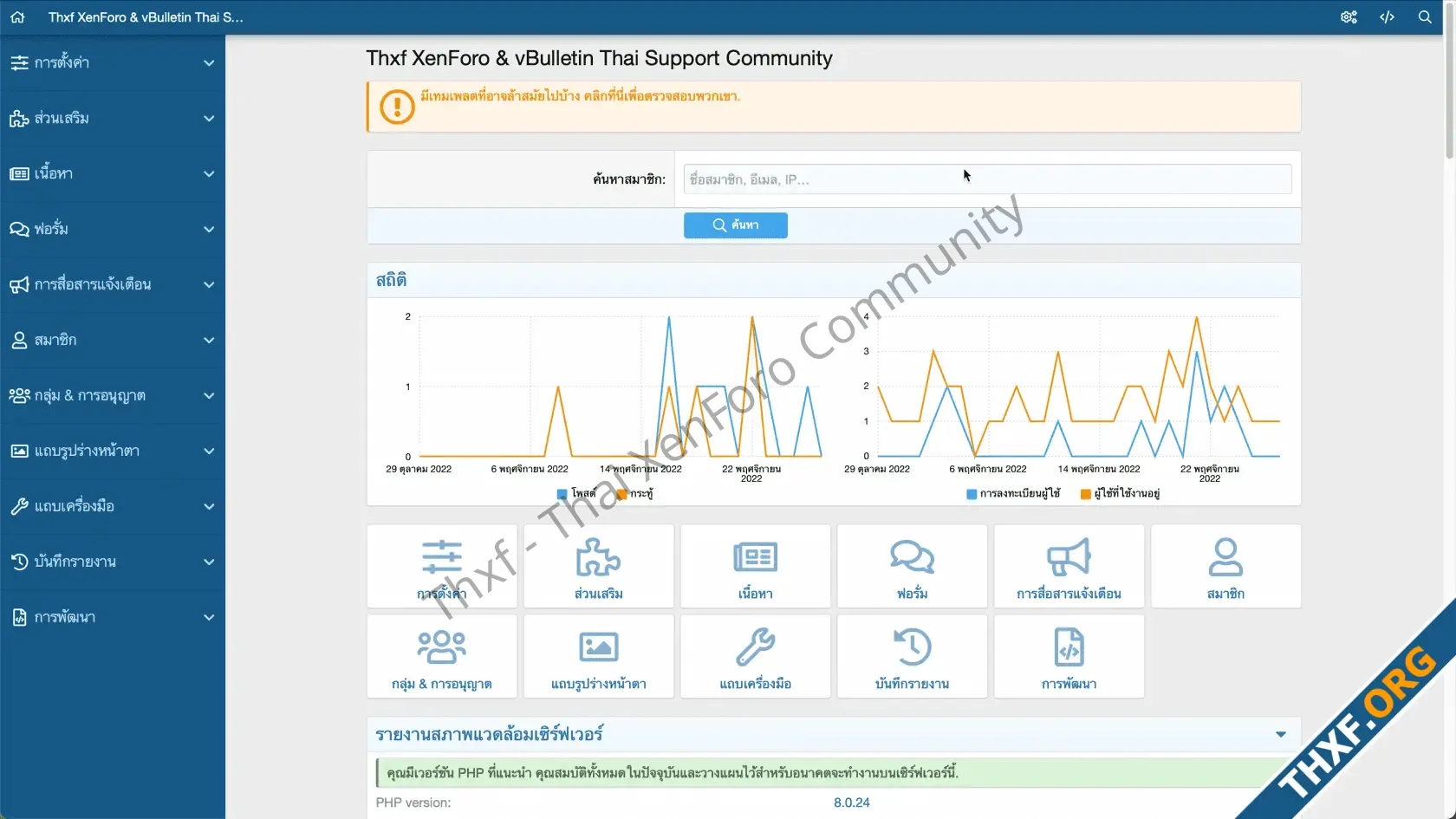
Task: Open the megaphone communication tile
Action: 1069,567
